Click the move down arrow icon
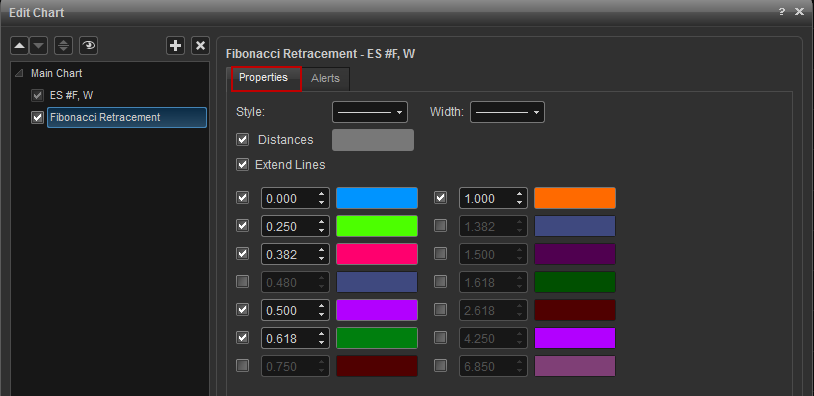The width and height of the screenshot is (814, 396). click(39, 46)
